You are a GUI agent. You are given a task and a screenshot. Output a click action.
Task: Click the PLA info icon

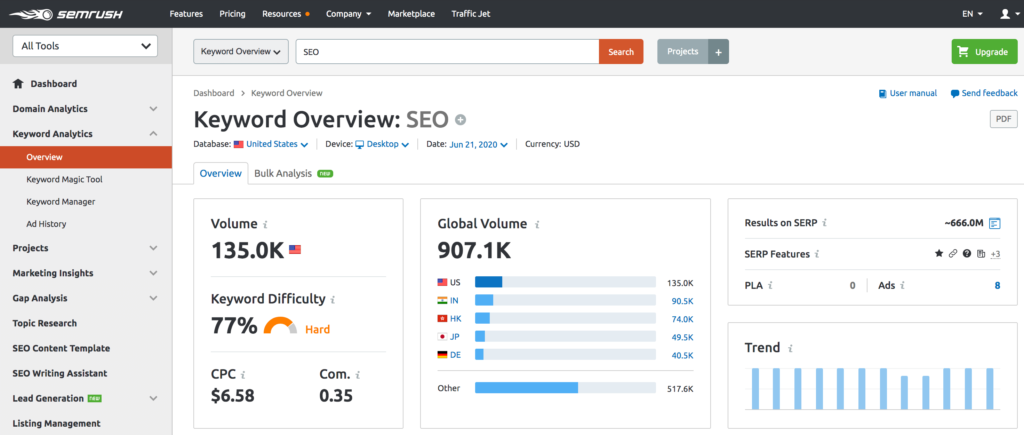(x=771, y=285)
